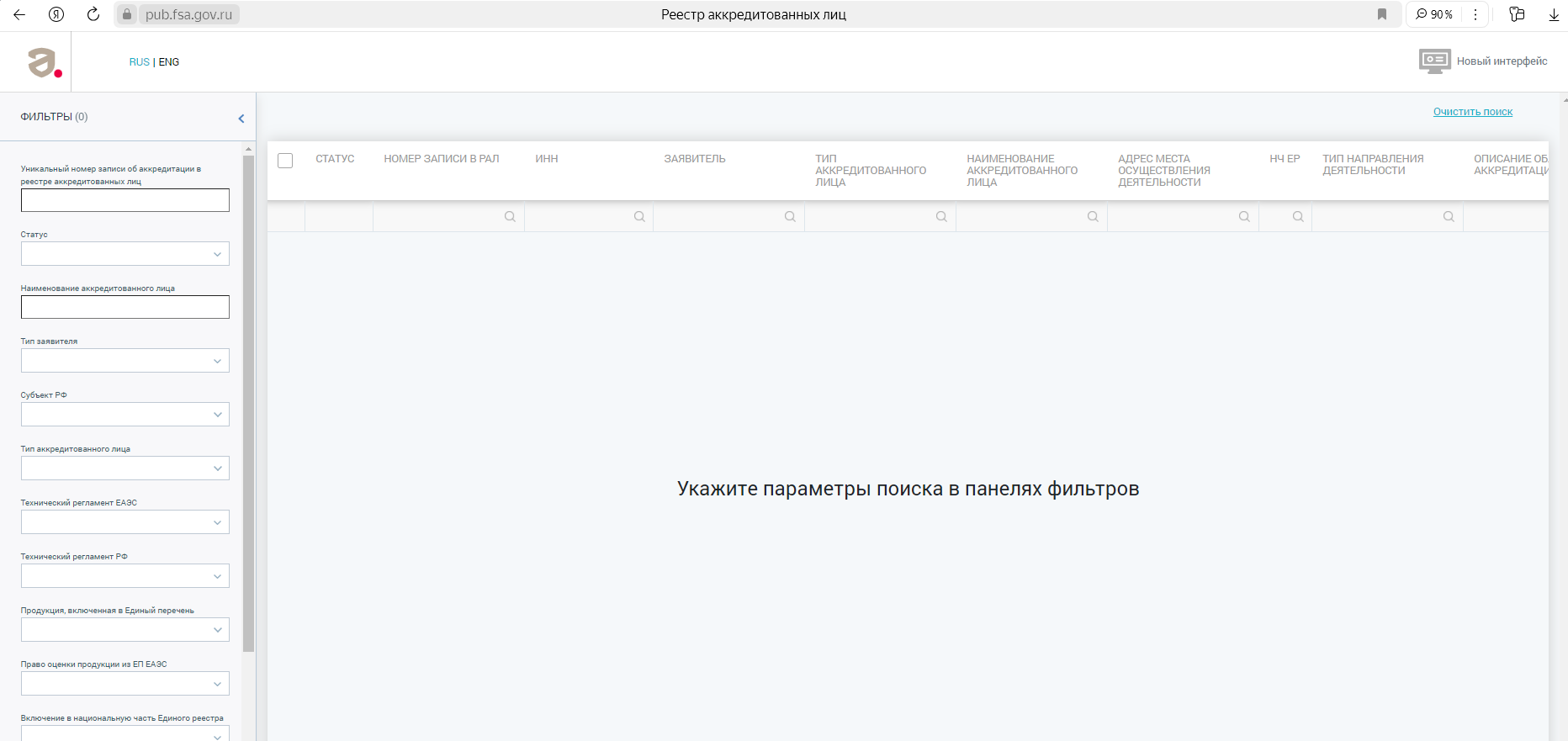Switch language to ENG
1568x741 pixels.
169,62
